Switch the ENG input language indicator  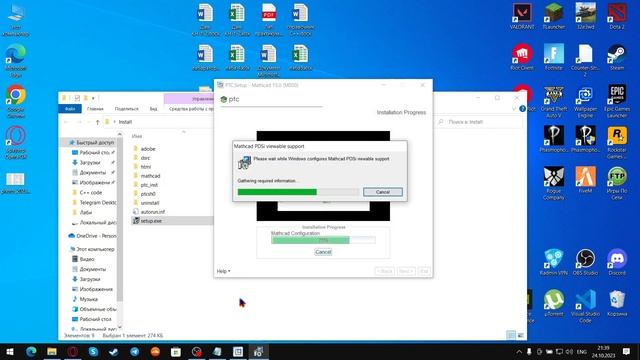click(x=582, y=351)
